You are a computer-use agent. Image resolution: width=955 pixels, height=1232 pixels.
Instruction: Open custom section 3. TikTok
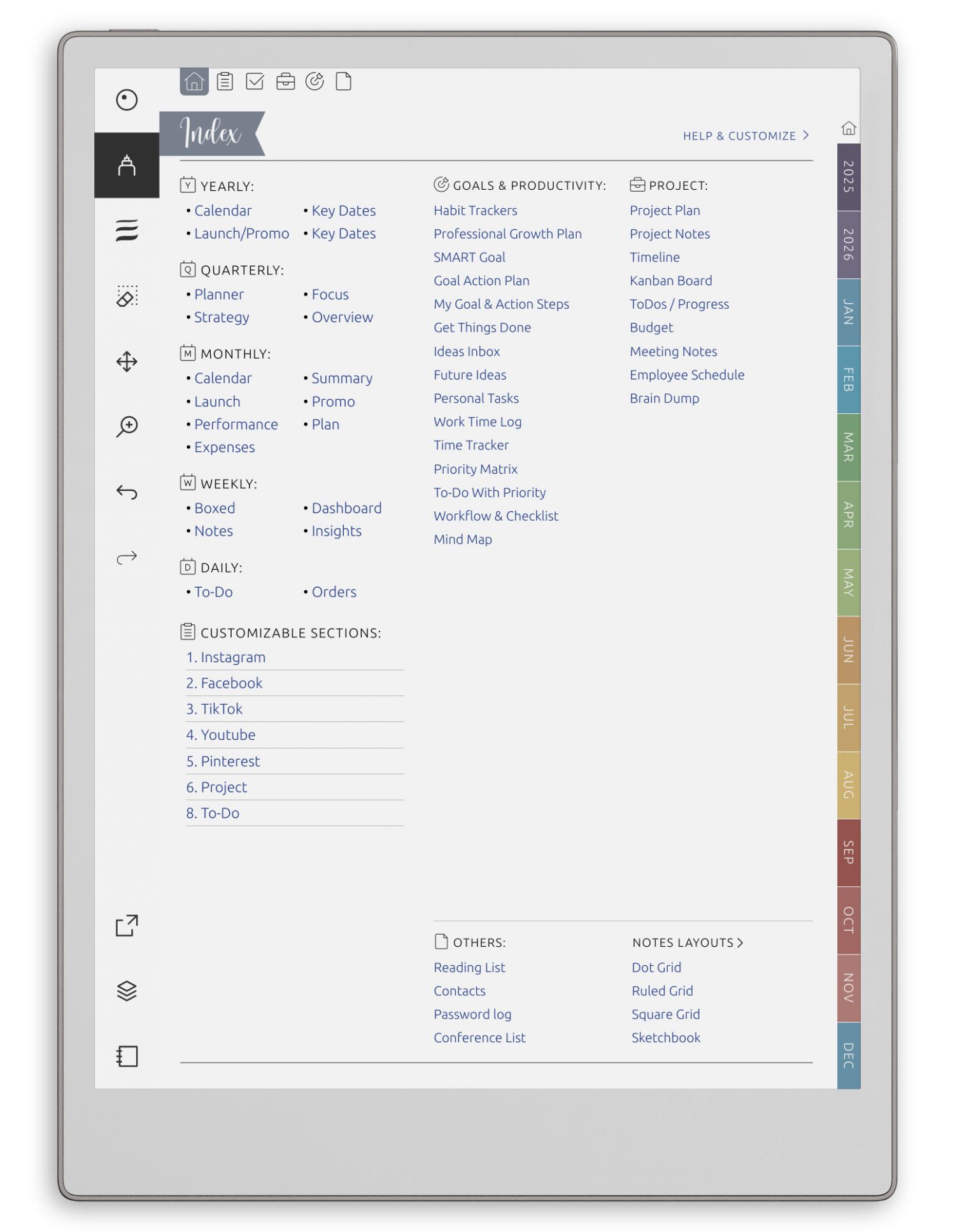tap(295, 709)
